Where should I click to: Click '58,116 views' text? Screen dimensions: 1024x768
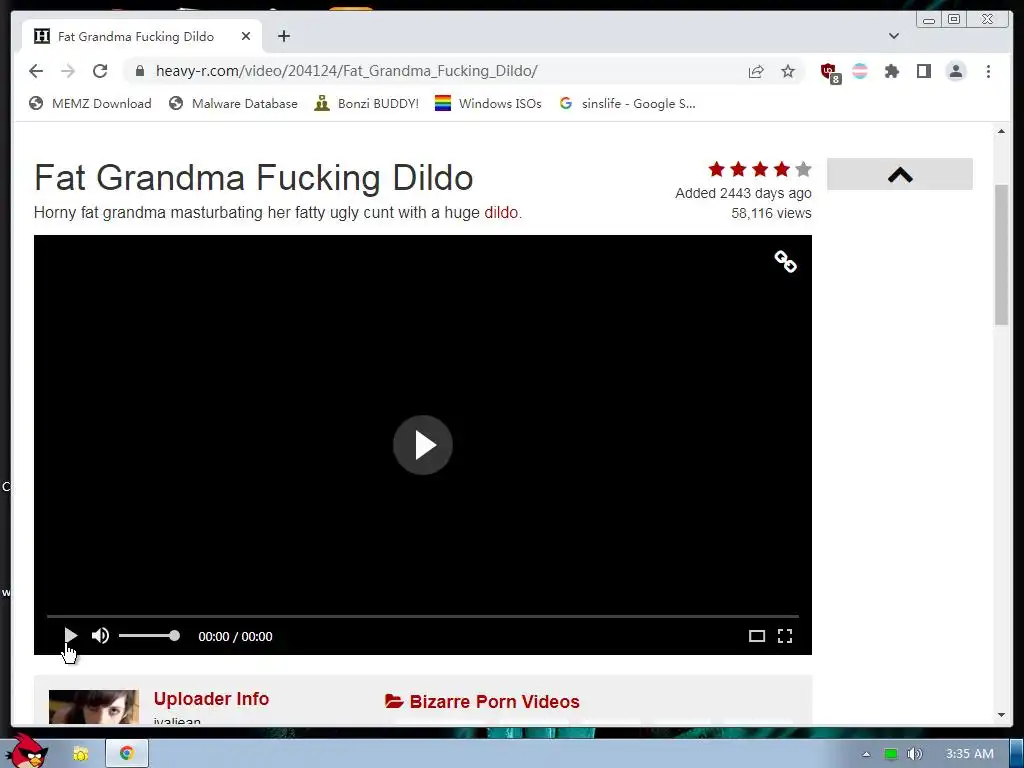tap(771, 214)
